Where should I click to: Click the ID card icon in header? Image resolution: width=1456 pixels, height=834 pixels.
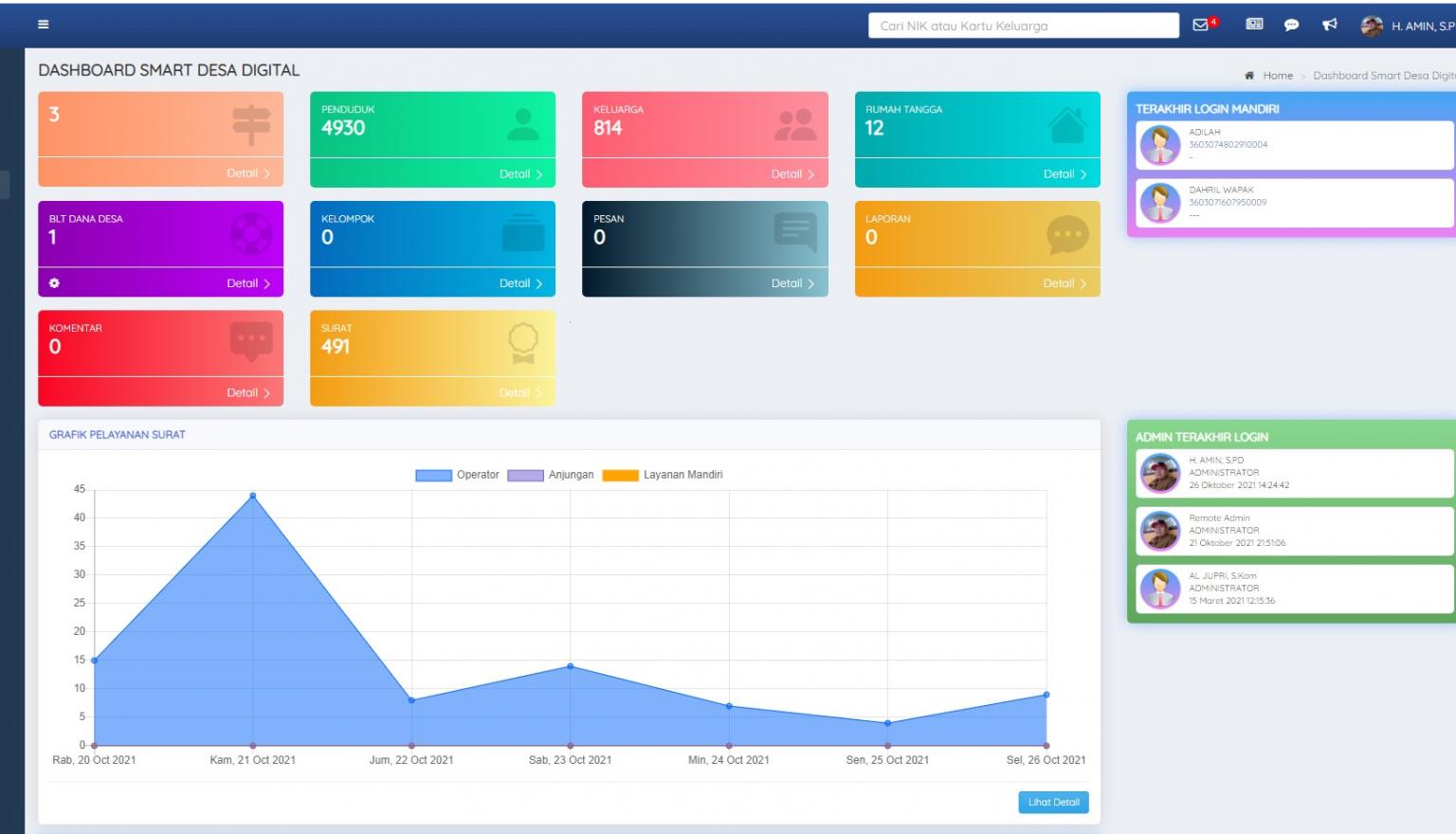(x=1254, y=25)
